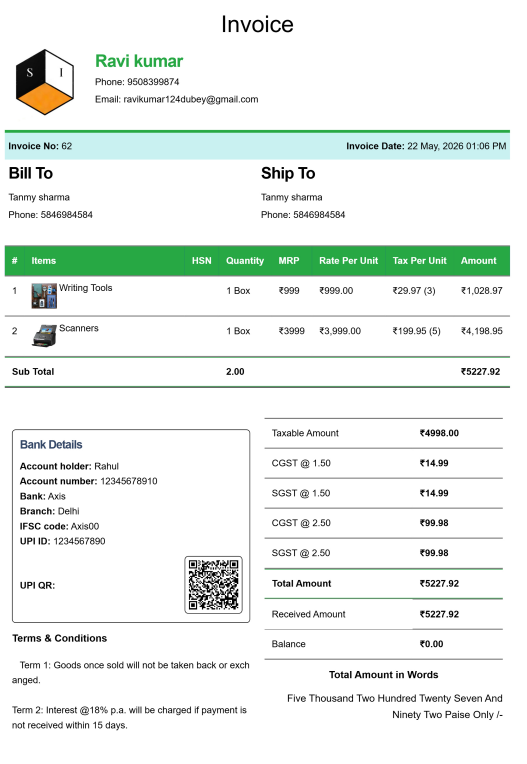Click the CGST @ 2.50 label
This screenshot has height=764, width=527.
[301, 523]
